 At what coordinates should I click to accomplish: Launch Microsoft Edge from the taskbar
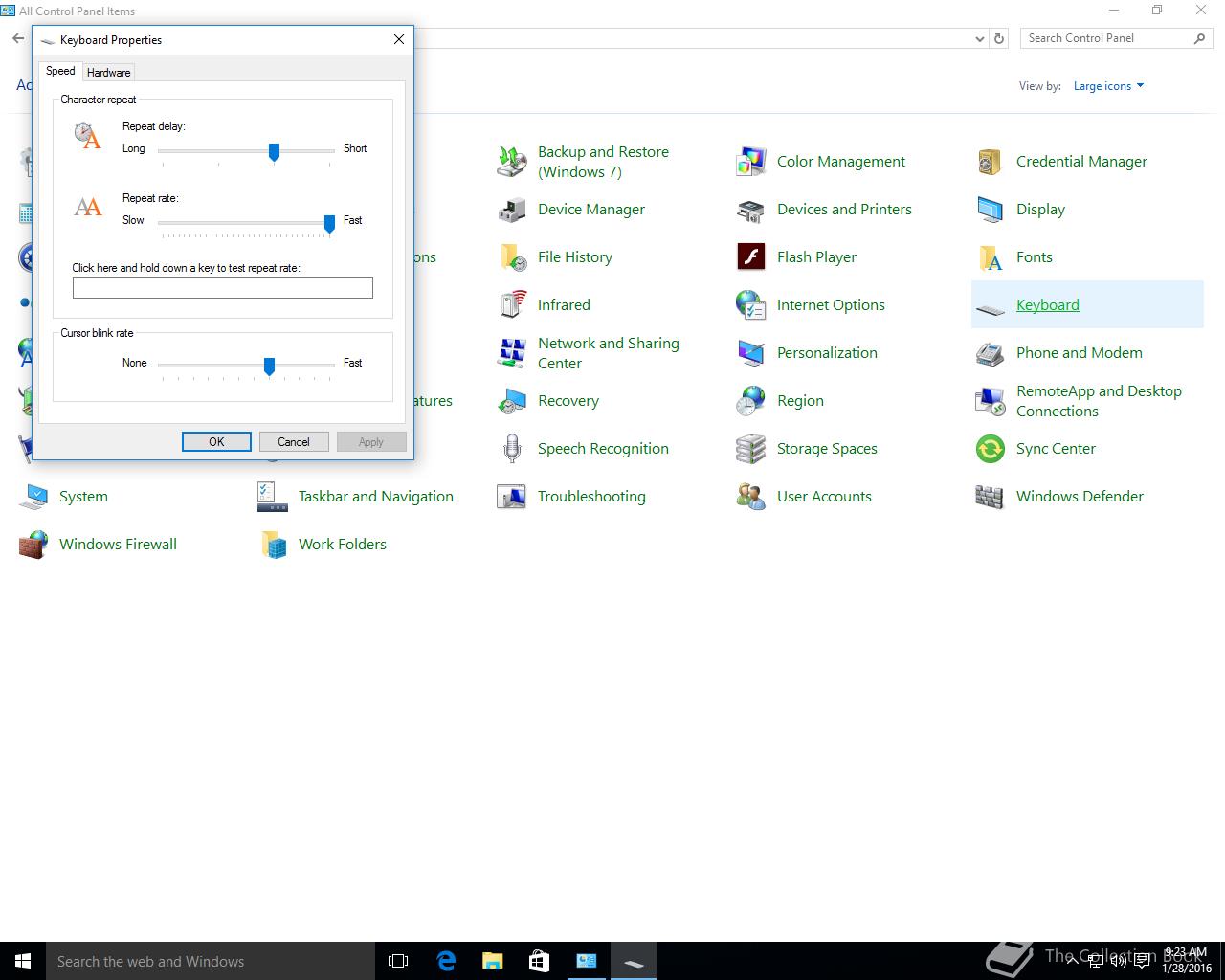[x=446, y=961]
